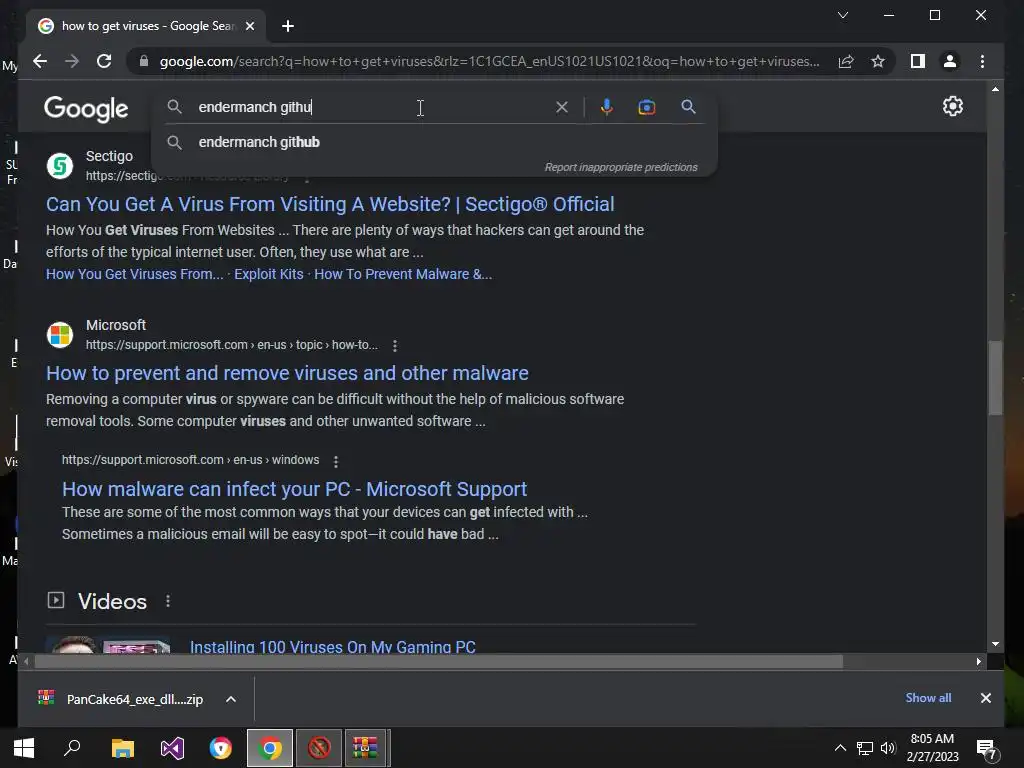Screen dimensions: 1024x768
Task: Open the Windows Start menu
Action: 24,748
